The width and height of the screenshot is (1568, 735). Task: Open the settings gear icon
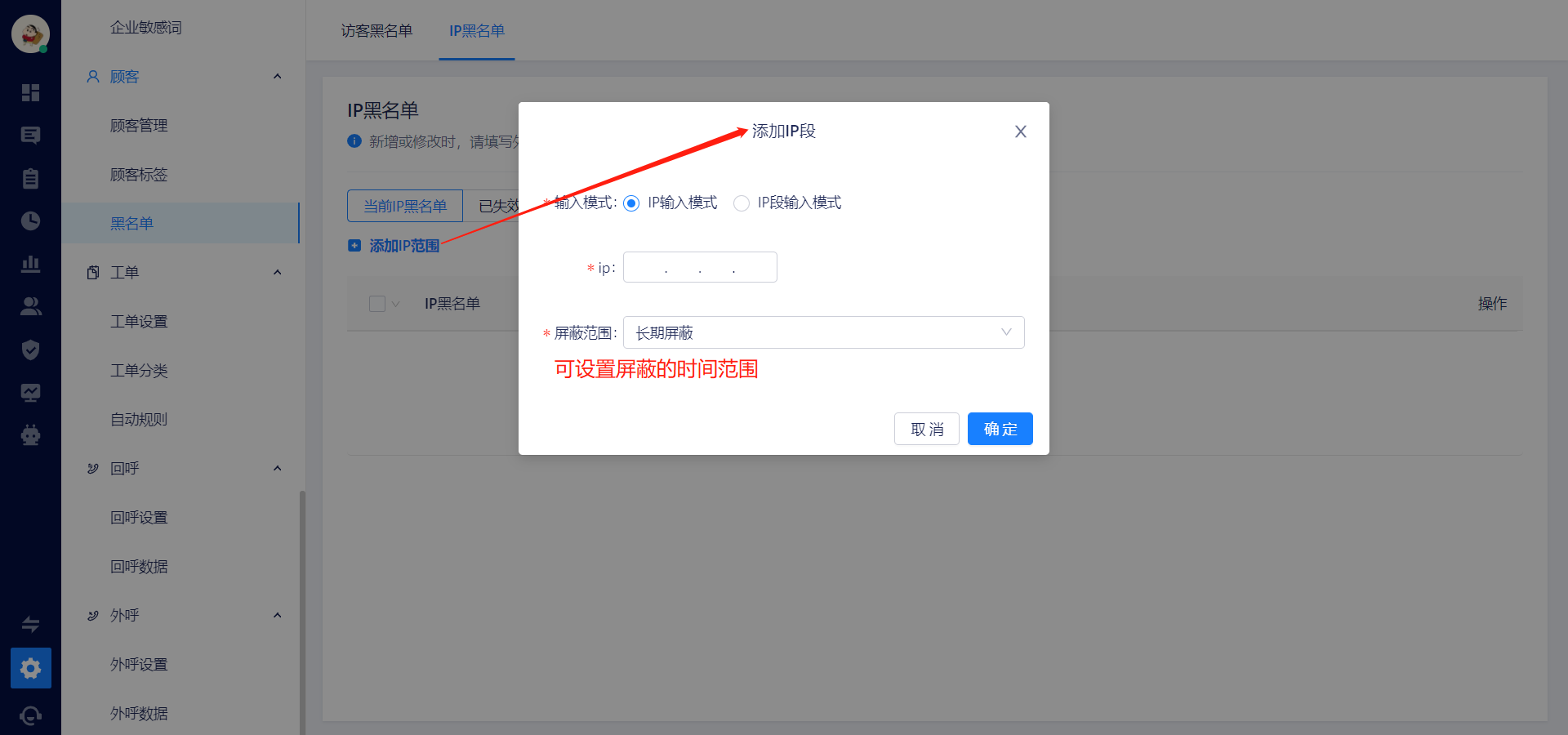click(x=30, y=668)
